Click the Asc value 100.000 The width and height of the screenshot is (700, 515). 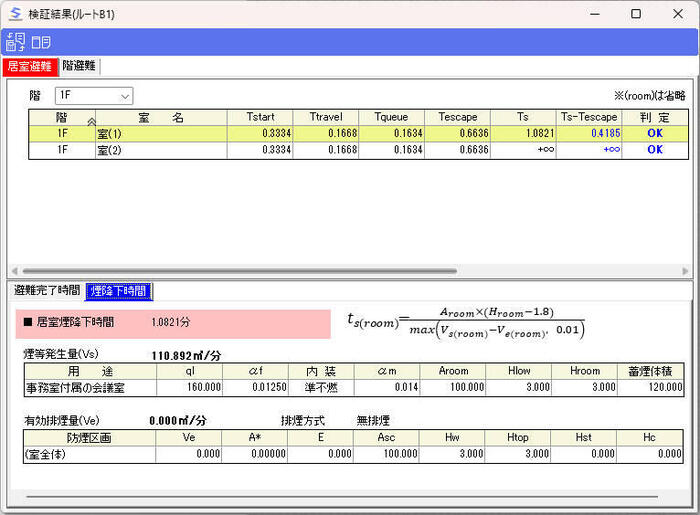point(400,454)
